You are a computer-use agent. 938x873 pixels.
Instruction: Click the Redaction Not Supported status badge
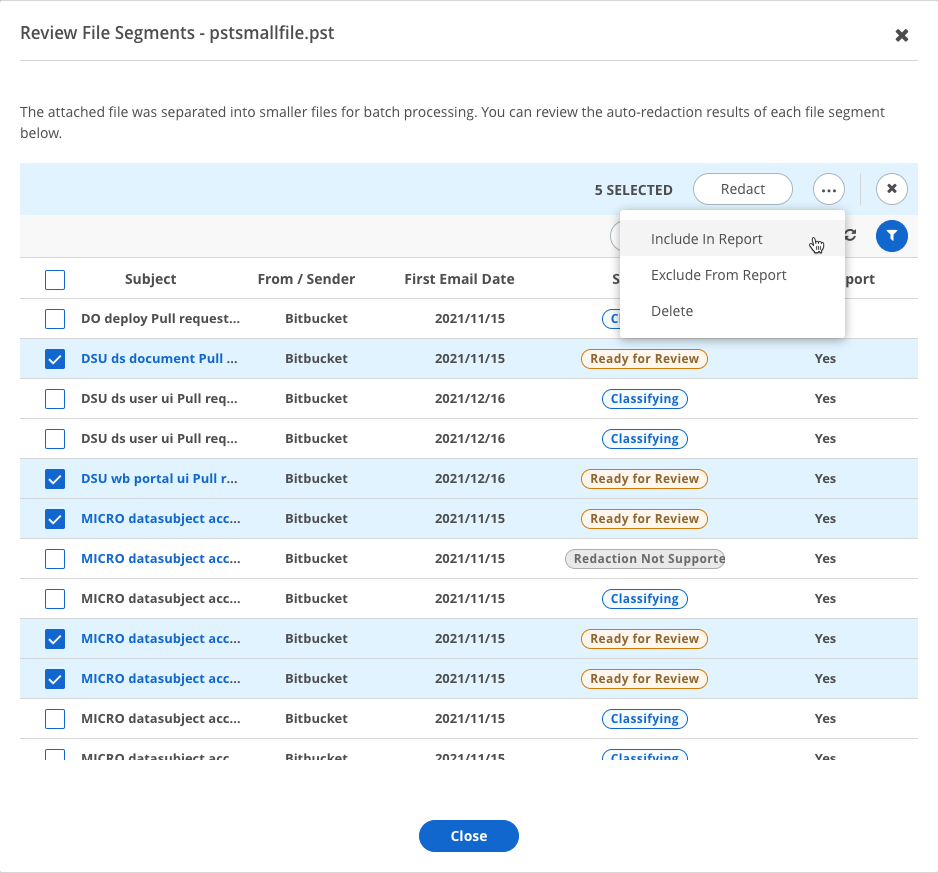pyautogui.click(x=645, y=559)
